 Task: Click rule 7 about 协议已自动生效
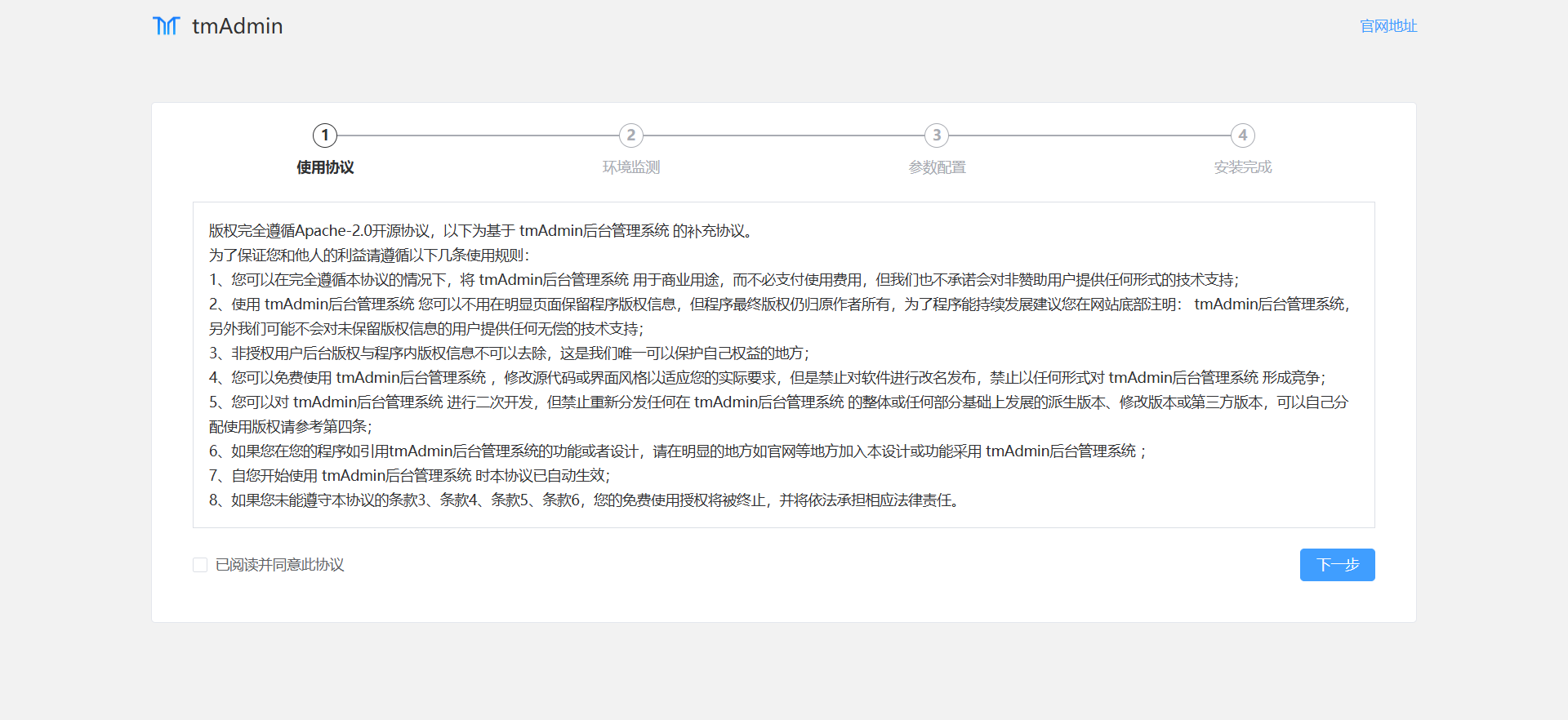pos(410,476)
